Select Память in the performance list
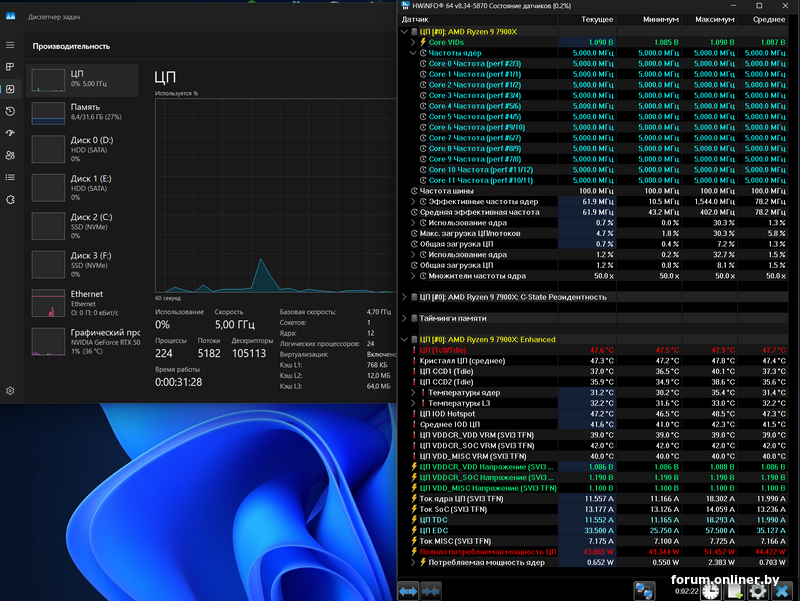The height and width of the screenshot is (601, 800). 84,111
